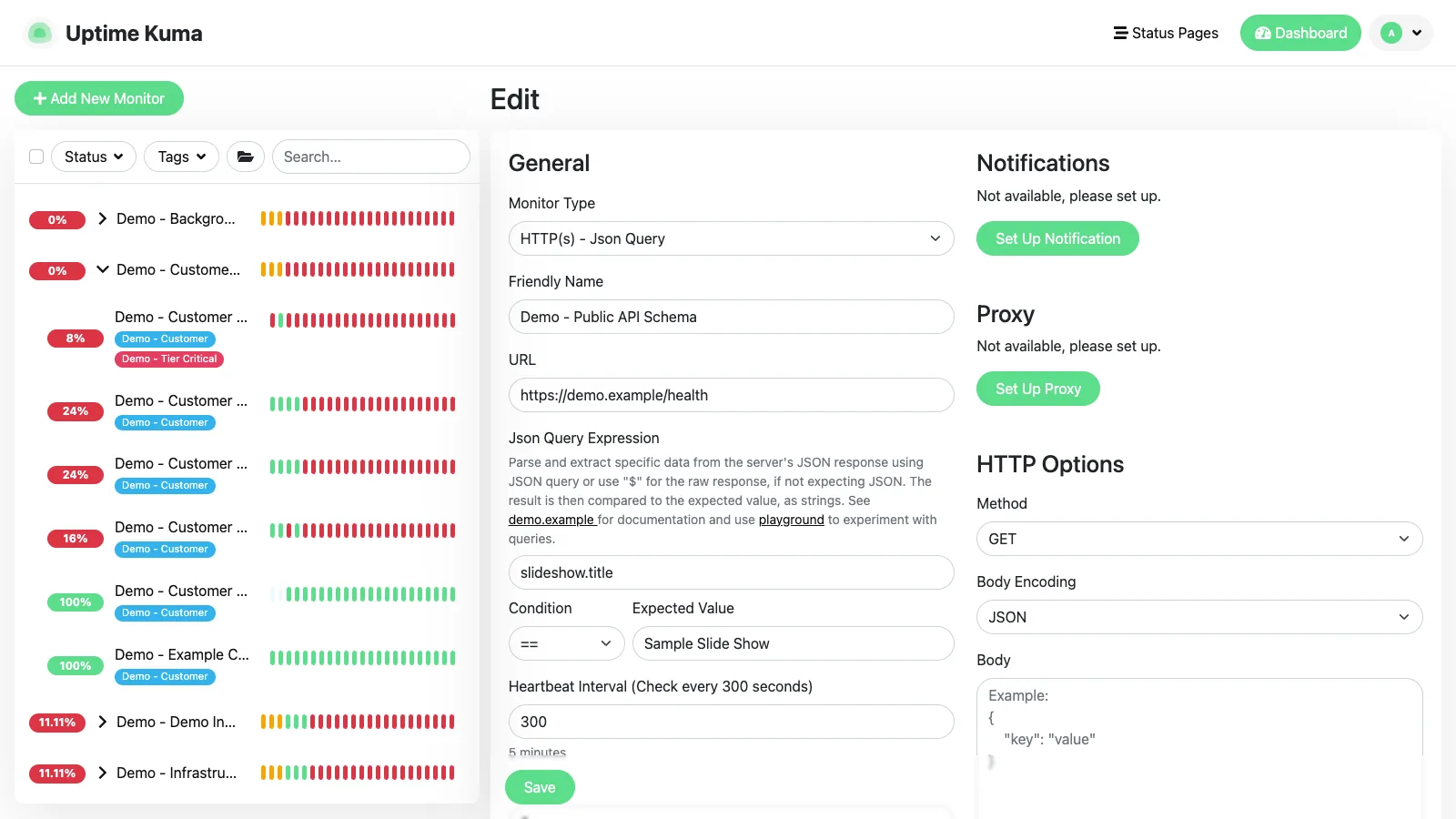The height and width of the screenshot is (819, 1456).
Task: Collapse the Demo - Custome... group
Action: (103, 269)
